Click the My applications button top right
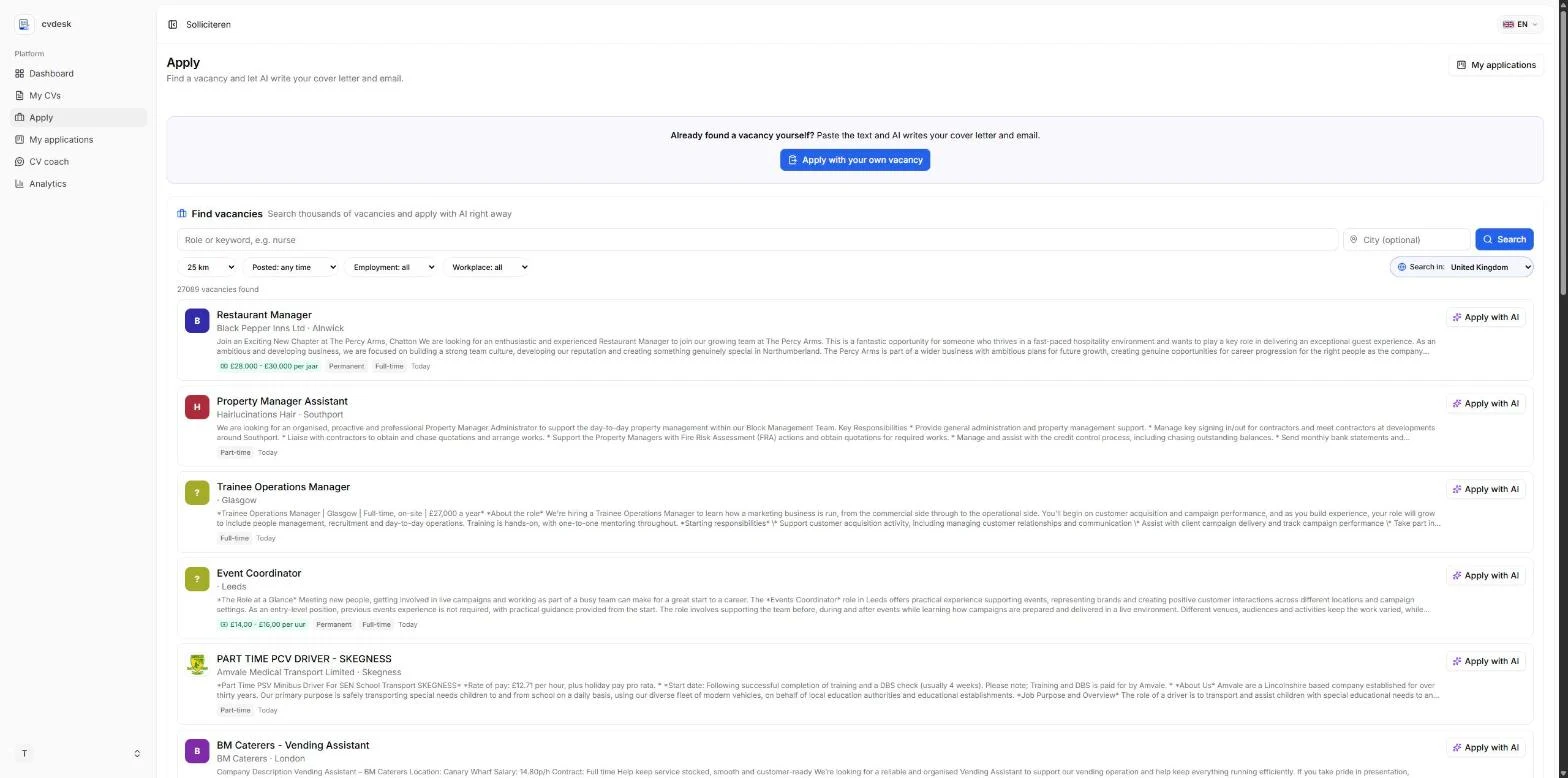1568x778 pixels. pyautogui.click(x=1496, y=65)
